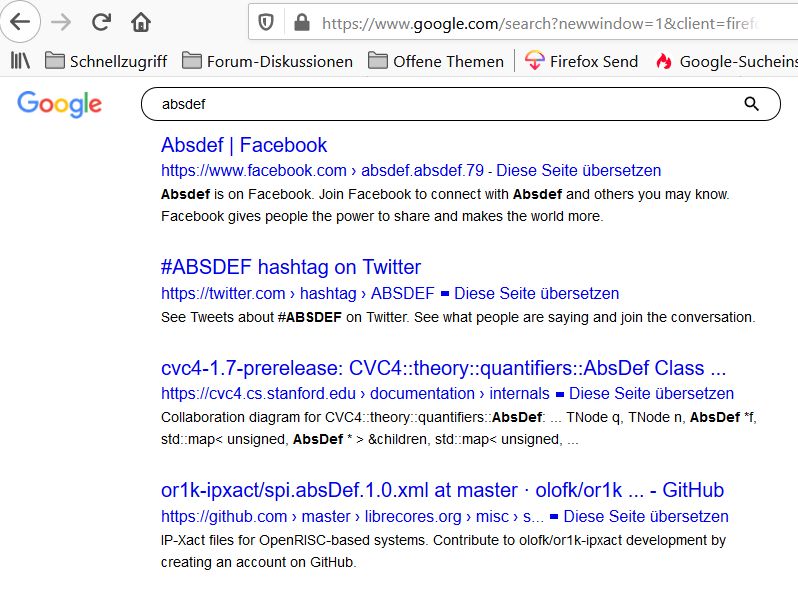This screenshot has width=798, height=595.
Task: Expand the Offene Themen bookmark folder
Action: click(435, 61)
